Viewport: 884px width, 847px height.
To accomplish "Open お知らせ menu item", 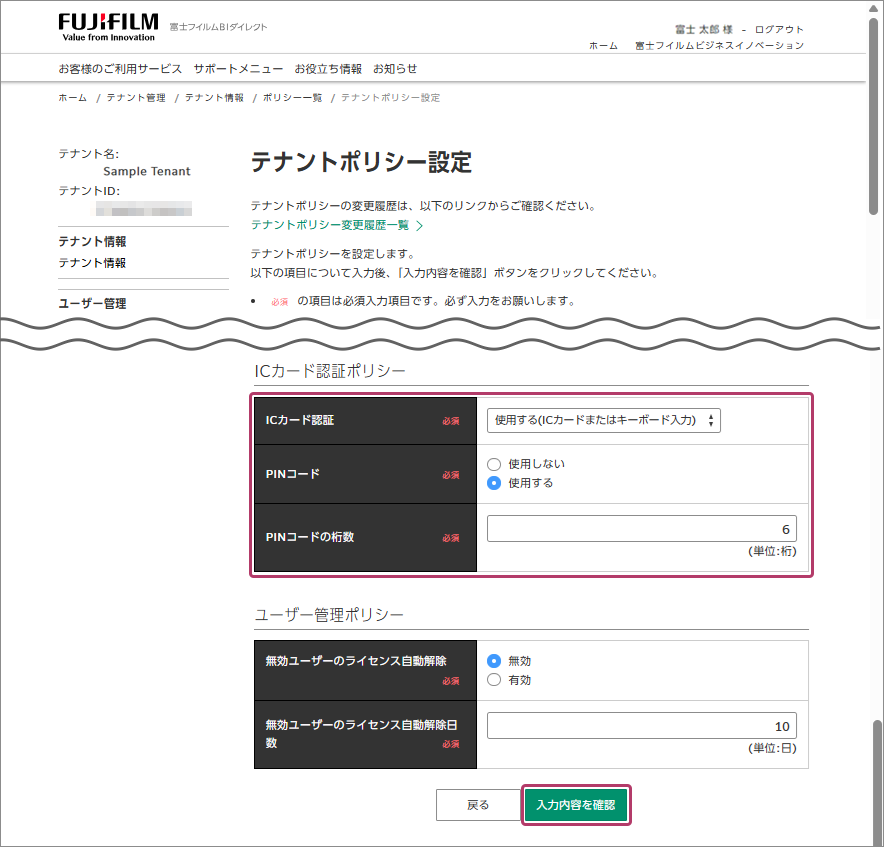I will 395,69.
